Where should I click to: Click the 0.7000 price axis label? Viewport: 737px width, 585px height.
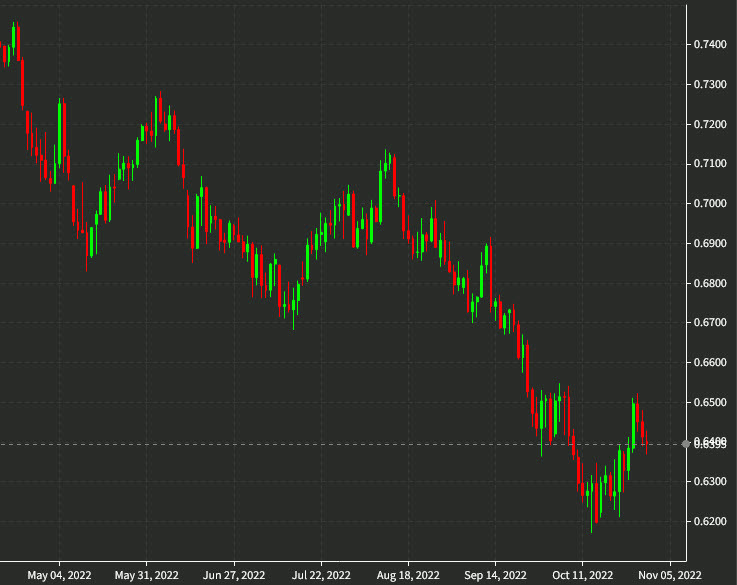click(x=710, y=203)
